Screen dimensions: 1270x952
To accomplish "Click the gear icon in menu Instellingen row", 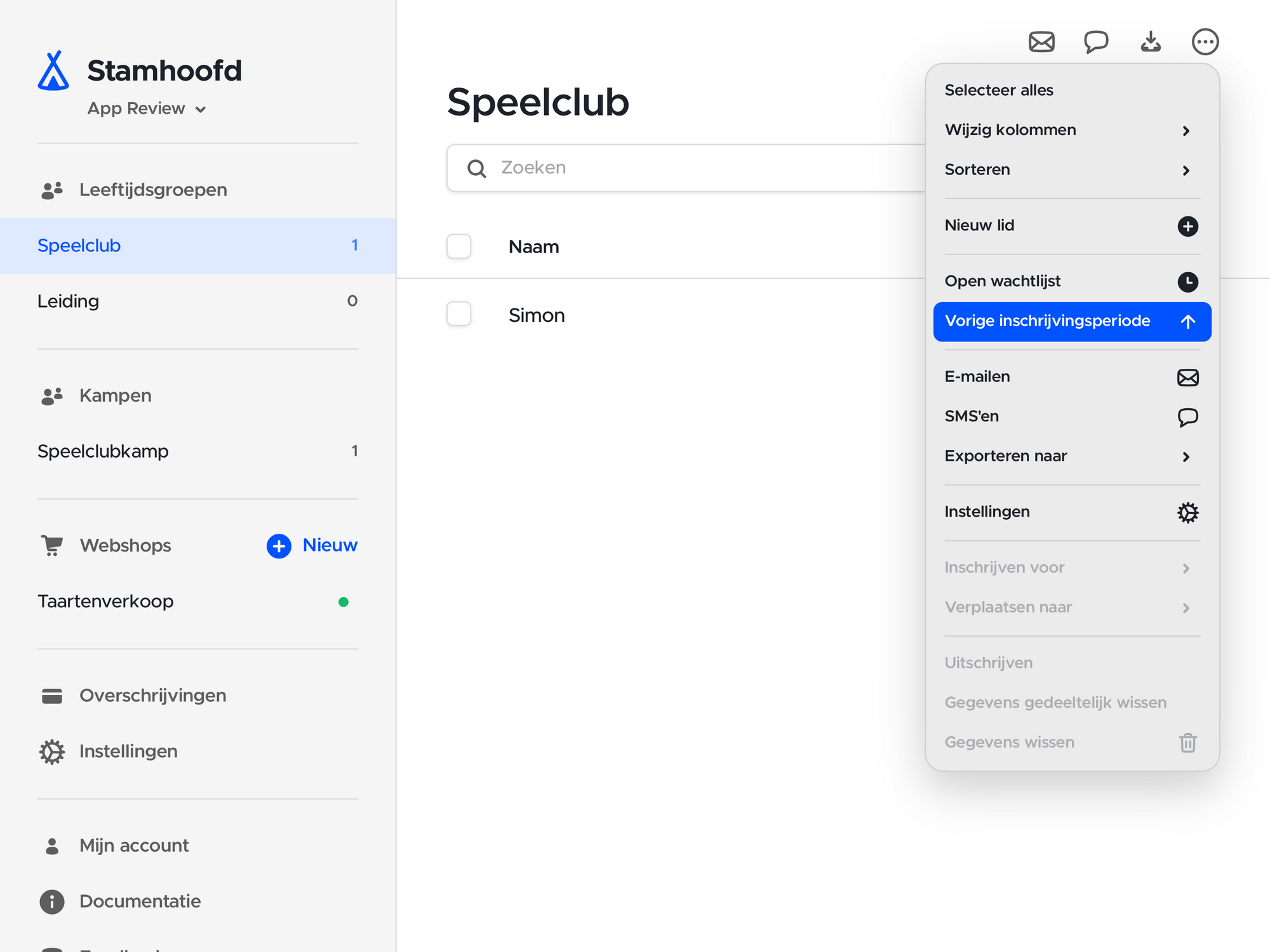I will [1187, 512].
